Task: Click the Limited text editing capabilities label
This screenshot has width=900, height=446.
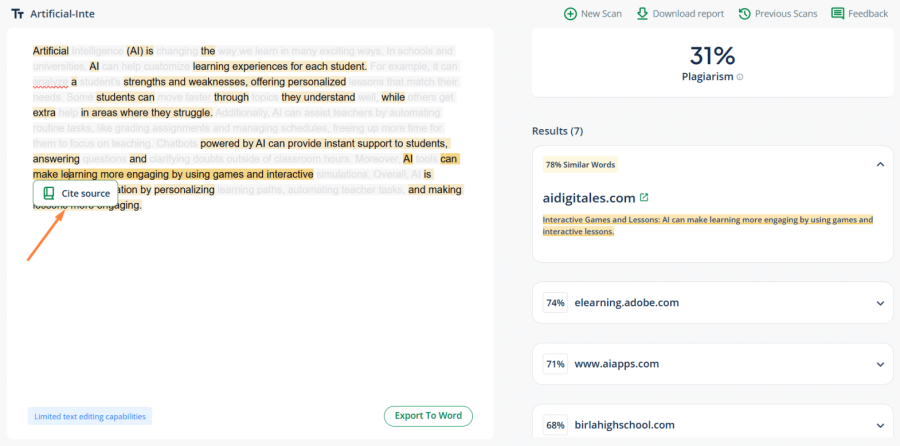Action: click(x=89, y=416)
